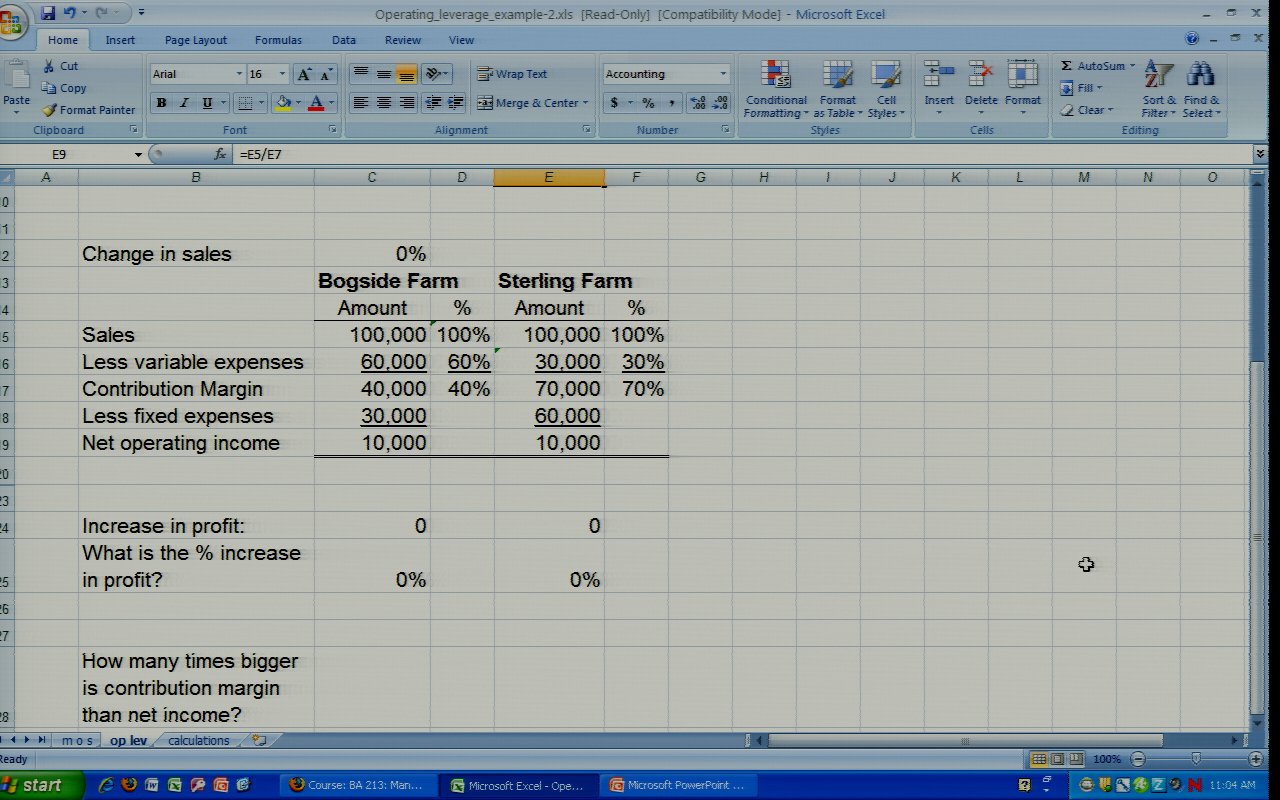Click the Format Painter tool
1280x800 pixels.
89,110
